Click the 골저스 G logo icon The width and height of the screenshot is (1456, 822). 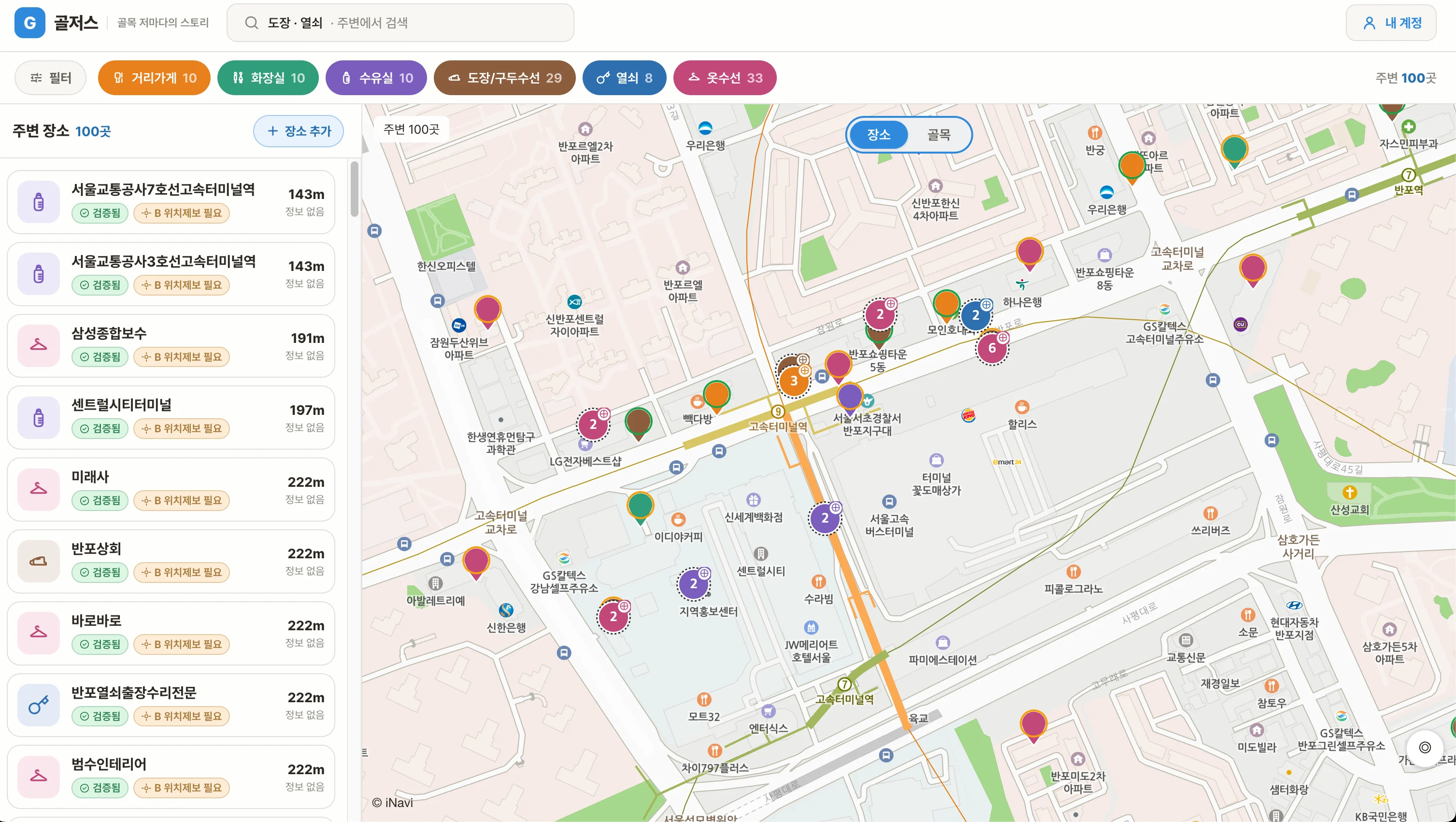point(29,23)
